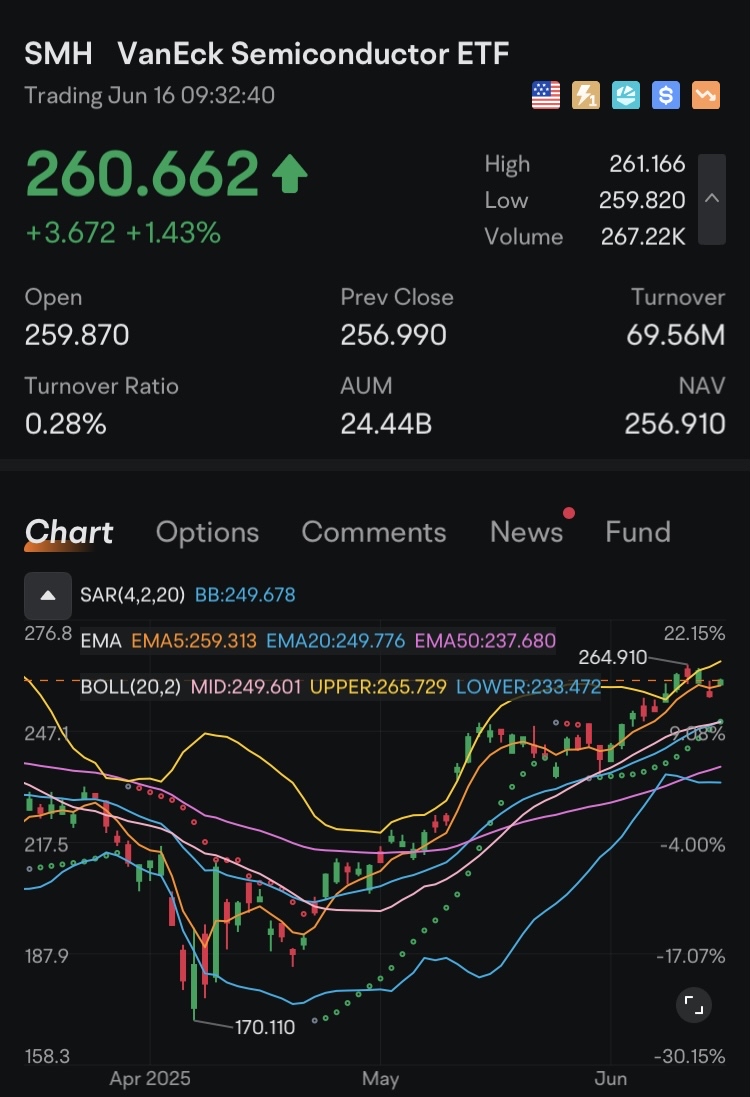The height and width of the screenshot is (1097, 750).
Task: Tap the 264.910 high price marker
Action: pyautogui.click(x=612, y=657)
